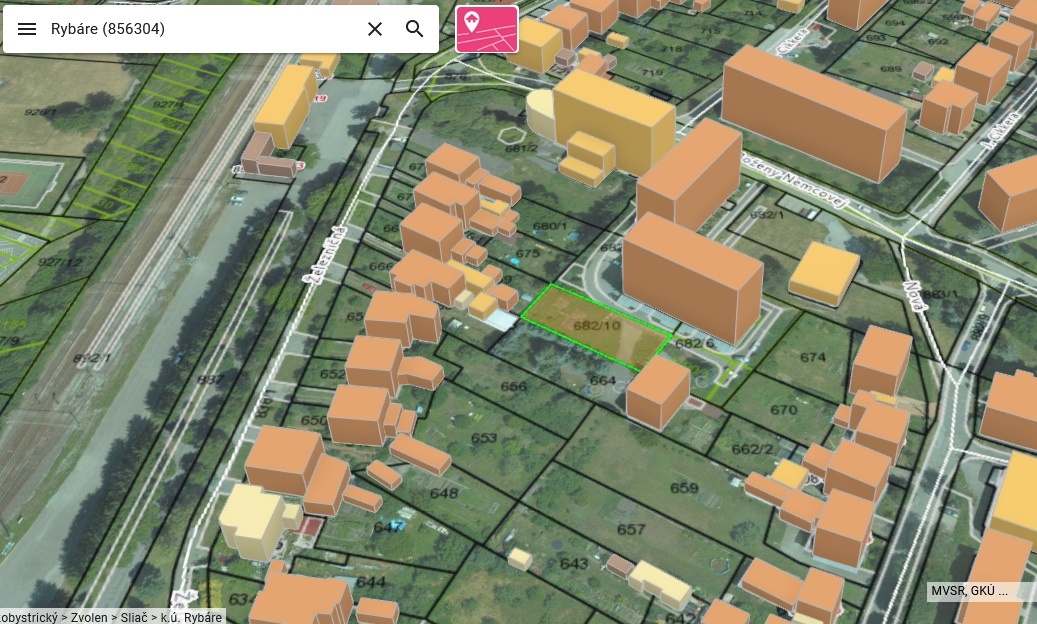Open the hamburger main menu
Image resolution: width=1037 pixels, height=624 pixels.
[26, 29]
